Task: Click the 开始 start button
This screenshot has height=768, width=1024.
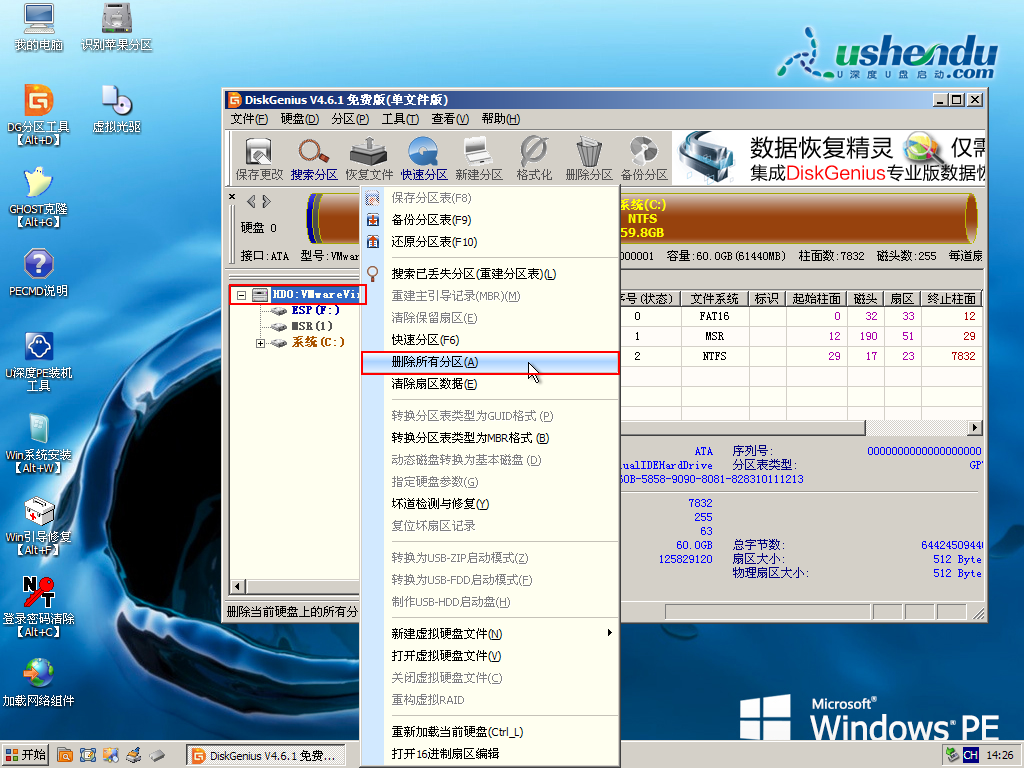Action: coord(26,756)
